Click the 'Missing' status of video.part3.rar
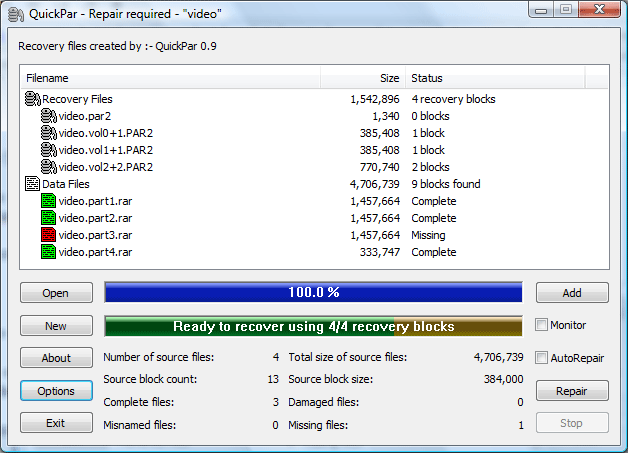This screenshot has width=628, height=453. click(428, 235)
